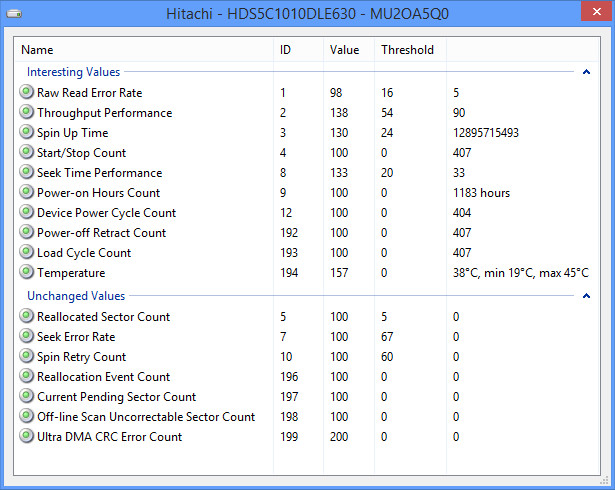Click the Ultra DMA CRC Error Count icon
Viewport: 615px width, 490px height.
[x=26, y=436]
